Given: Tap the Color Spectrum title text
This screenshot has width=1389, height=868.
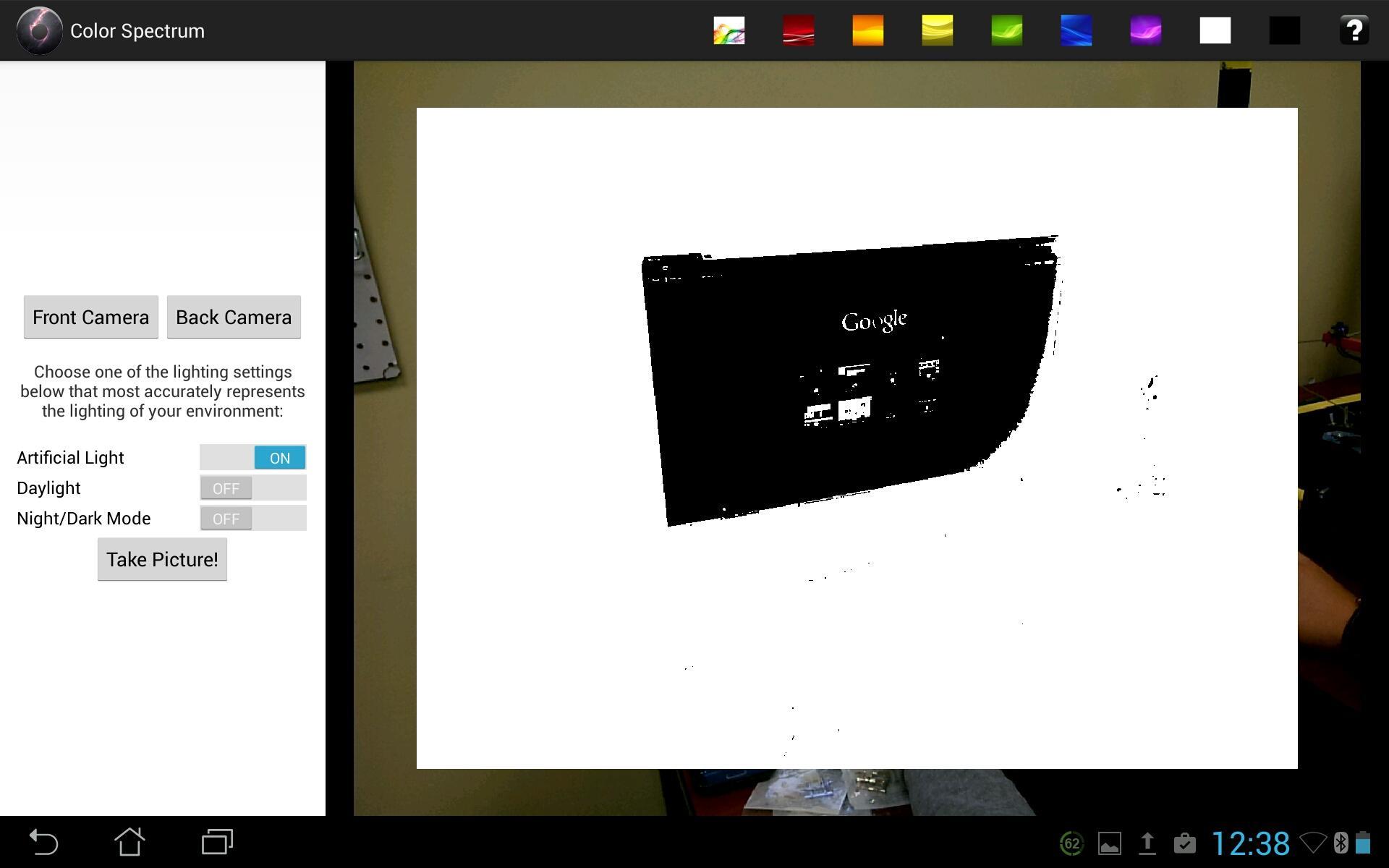Looking at the screenshot, I should point(137,31).
